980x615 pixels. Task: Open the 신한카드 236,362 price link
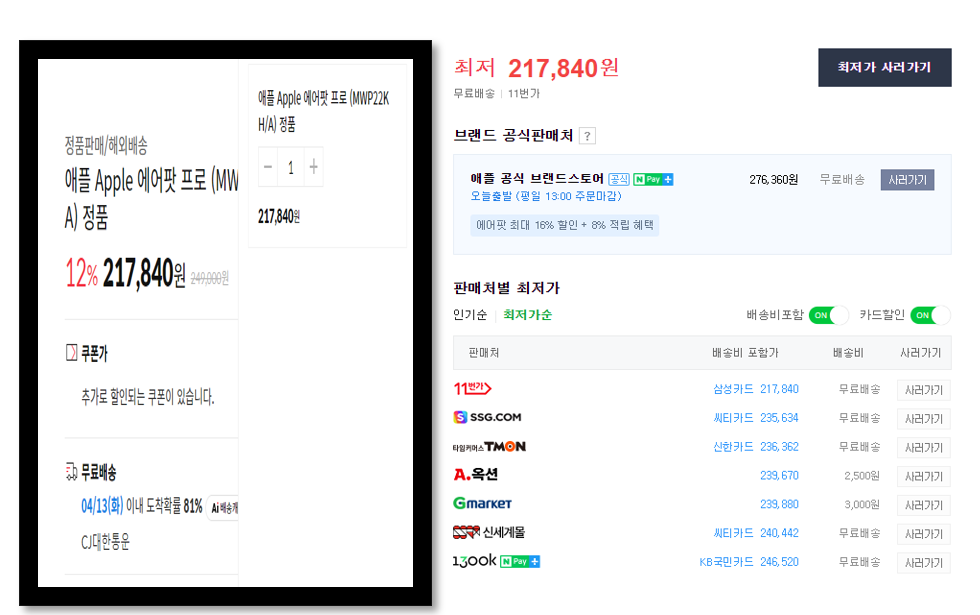click(756, 446)
